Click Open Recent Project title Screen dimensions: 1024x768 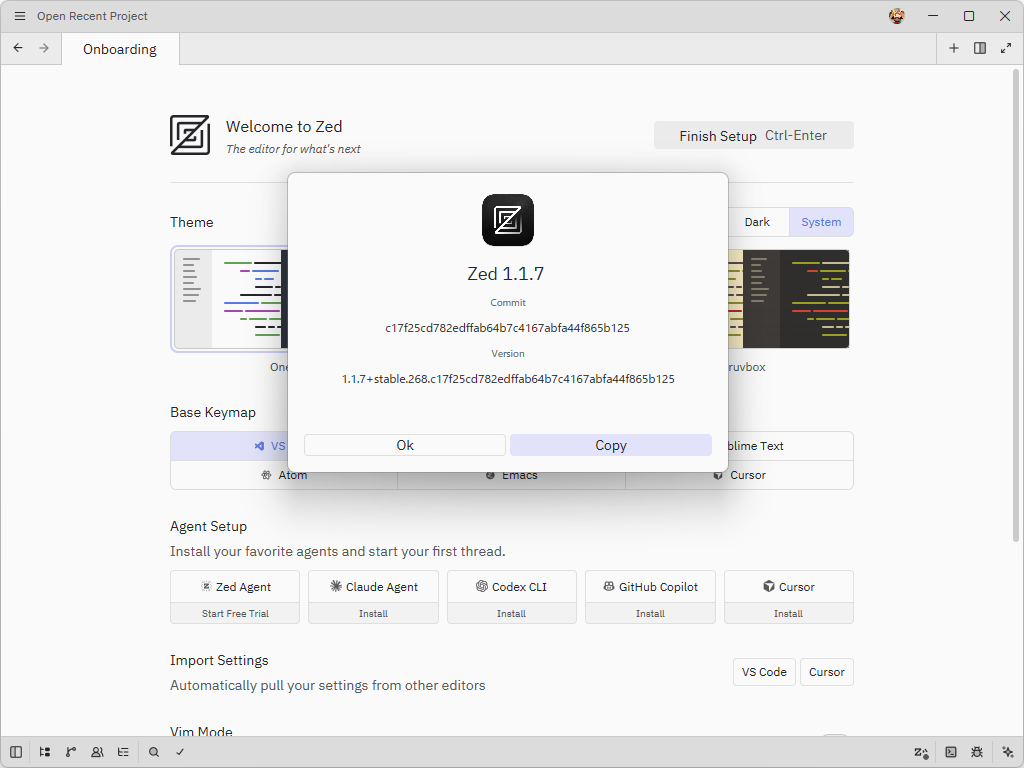click(x=92, y=16)
